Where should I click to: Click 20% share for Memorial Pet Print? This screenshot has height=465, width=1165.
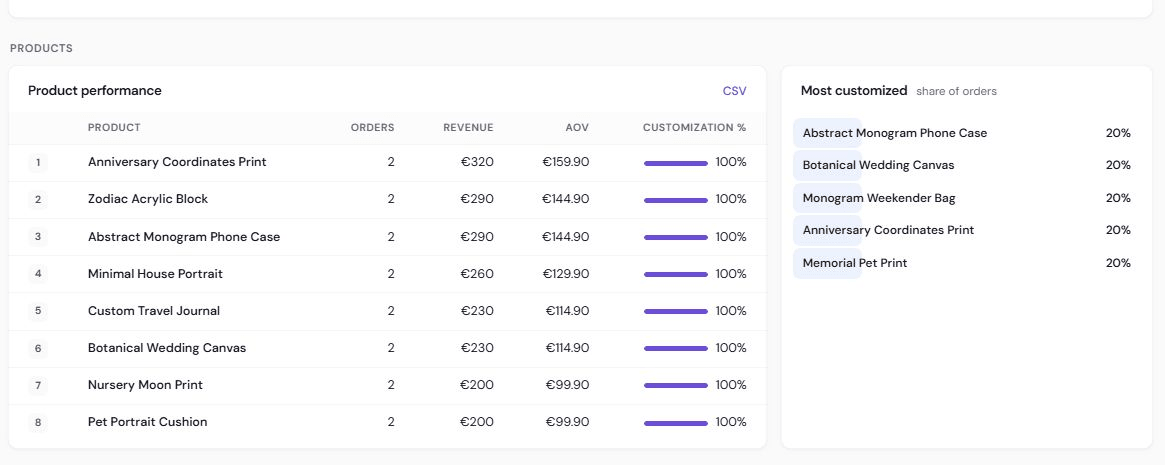pyautogui.click(x=1117, y=263)
